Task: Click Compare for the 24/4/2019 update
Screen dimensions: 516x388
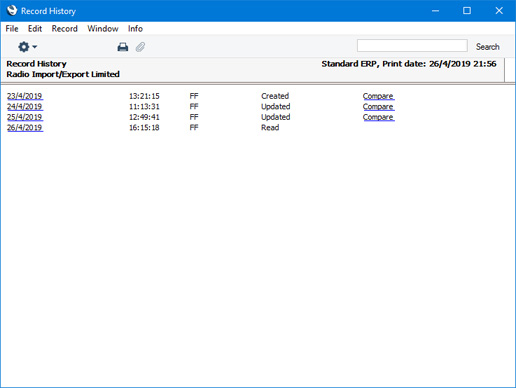Action: pos(378,107)
